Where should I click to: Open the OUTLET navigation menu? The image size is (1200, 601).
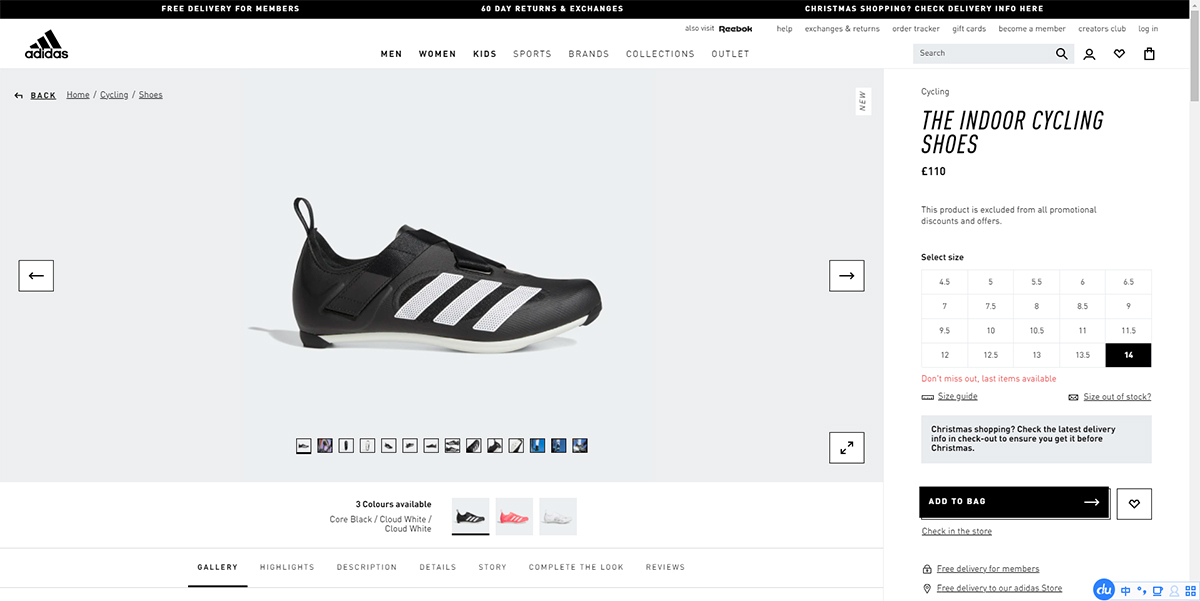(730, 54)
